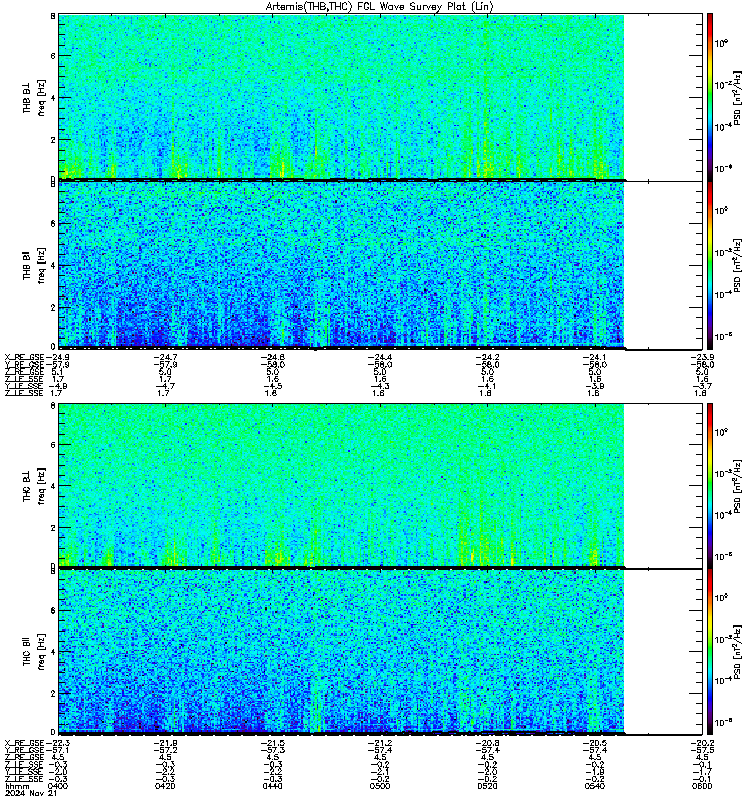Click the '2024 Nov 21' date label

point(31,793)
